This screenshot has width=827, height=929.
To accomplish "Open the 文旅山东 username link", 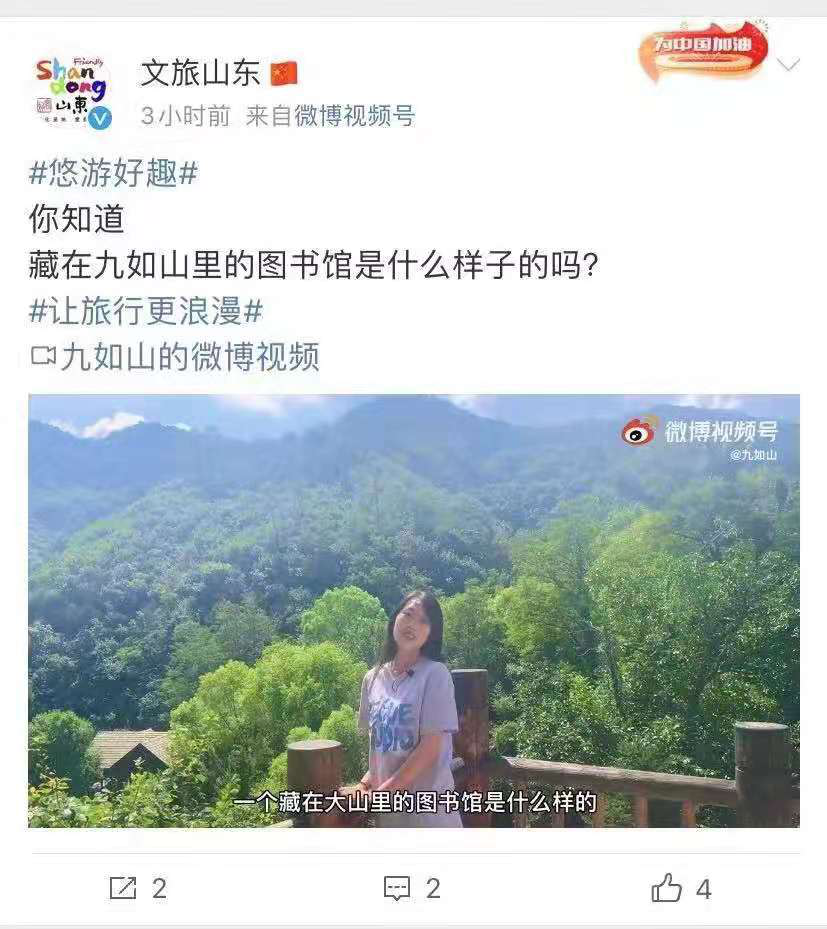I will 201,73.
